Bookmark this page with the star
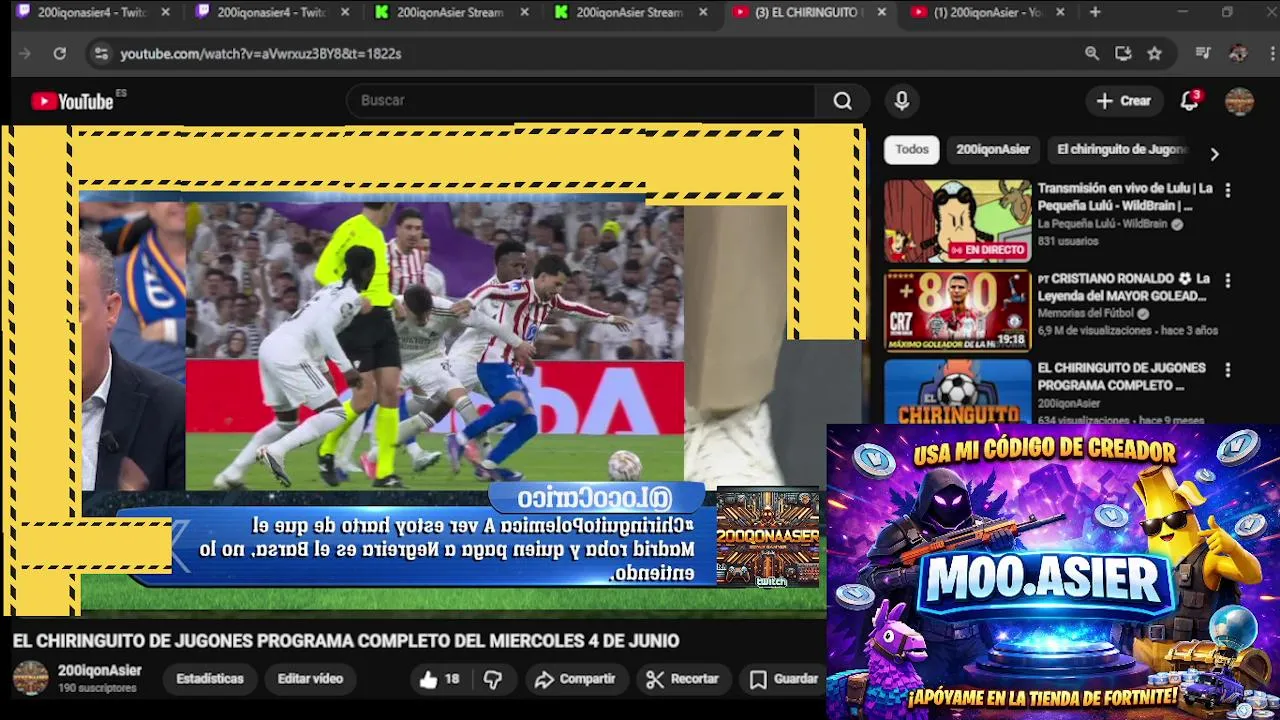 pyautogui.click(x=1154, y=53)
